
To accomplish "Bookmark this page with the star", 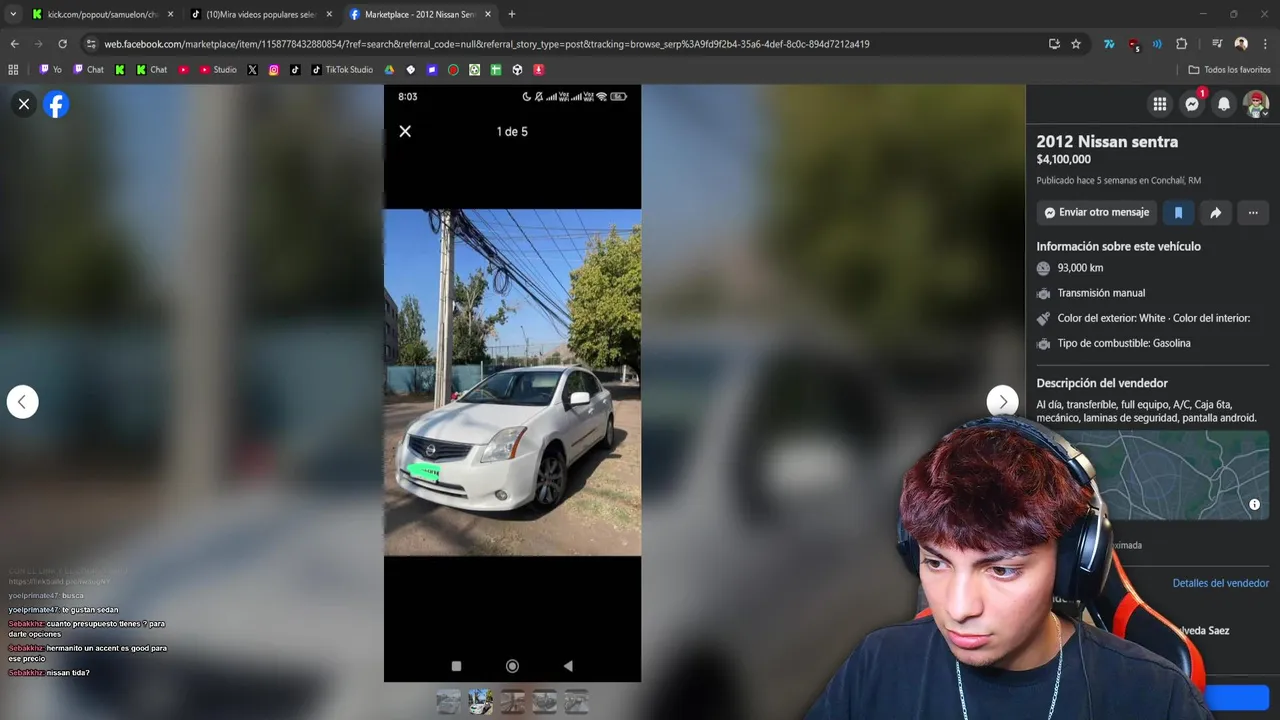I will (x=1076, y=44).
